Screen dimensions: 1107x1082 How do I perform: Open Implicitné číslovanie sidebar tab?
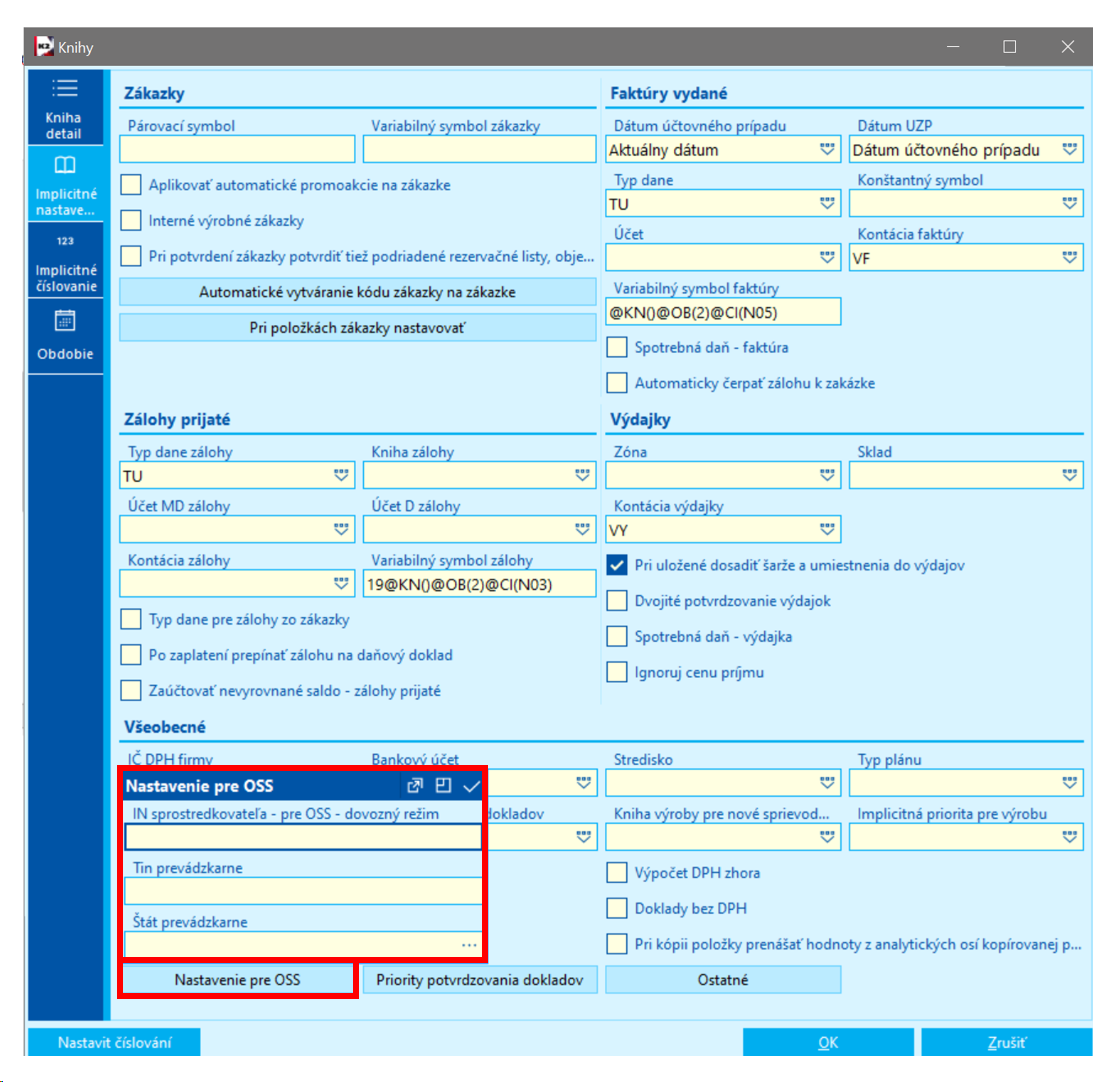pos(65,260)
